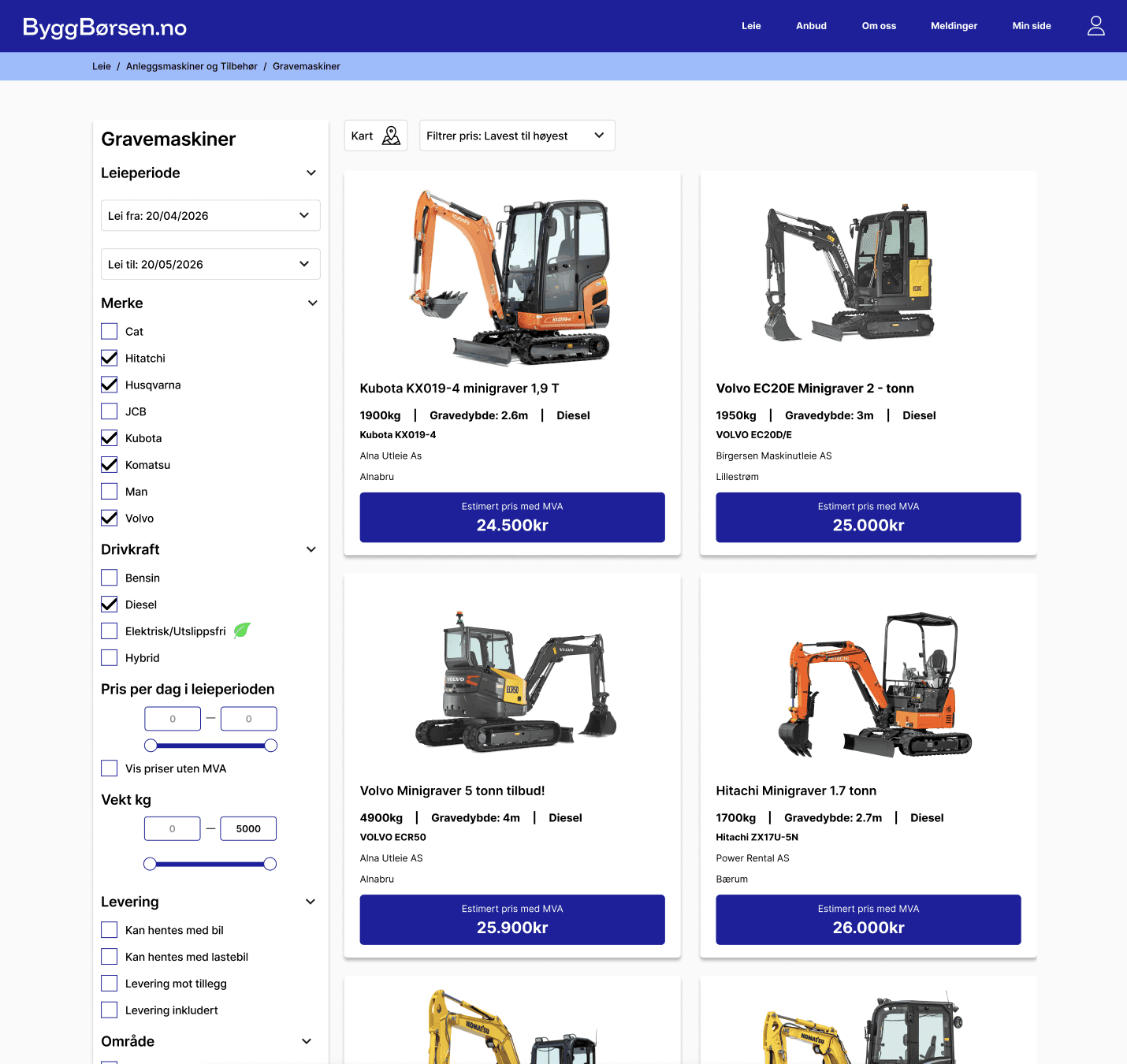
Task: Untick the Volvo brand checkbox
Action: [110, 519]
